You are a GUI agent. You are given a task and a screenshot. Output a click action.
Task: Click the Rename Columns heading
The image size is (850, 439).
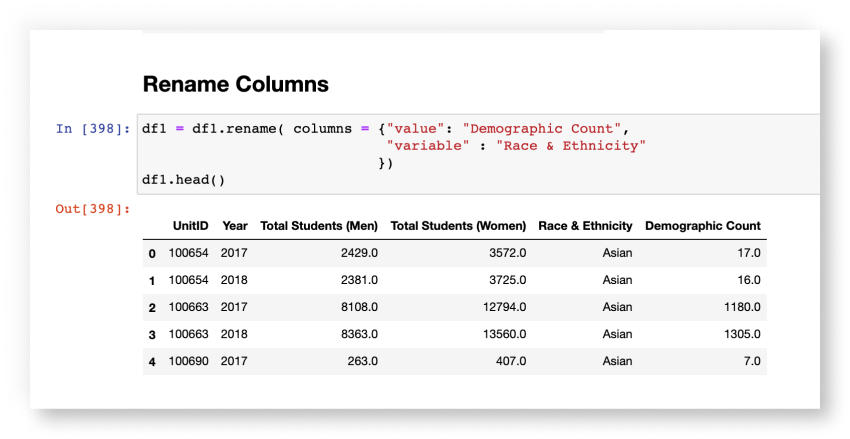click(x=235, y=83)
